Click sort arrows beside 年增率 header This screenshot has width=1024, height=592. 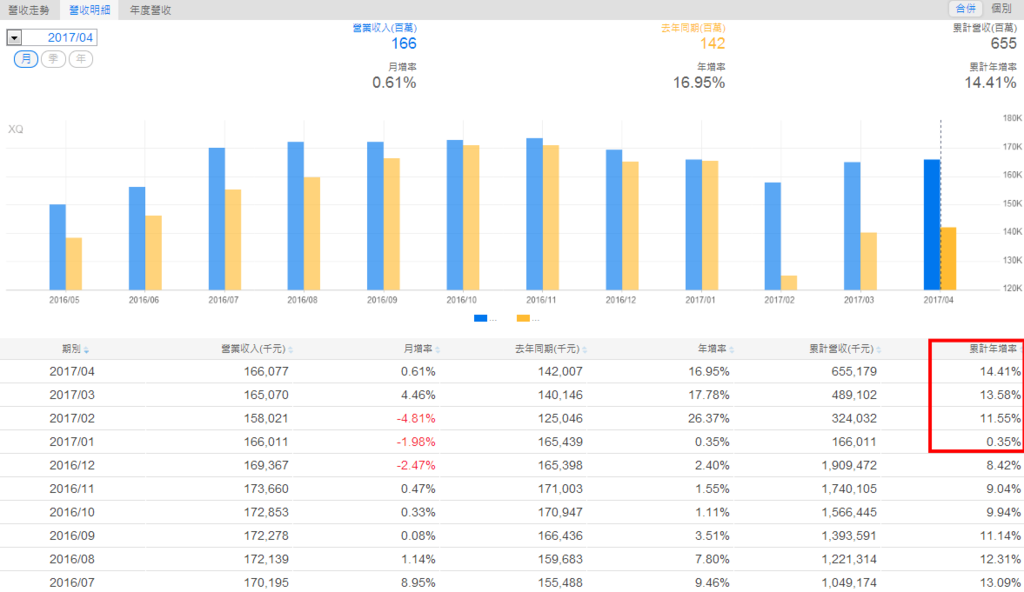tap(731, 350)
